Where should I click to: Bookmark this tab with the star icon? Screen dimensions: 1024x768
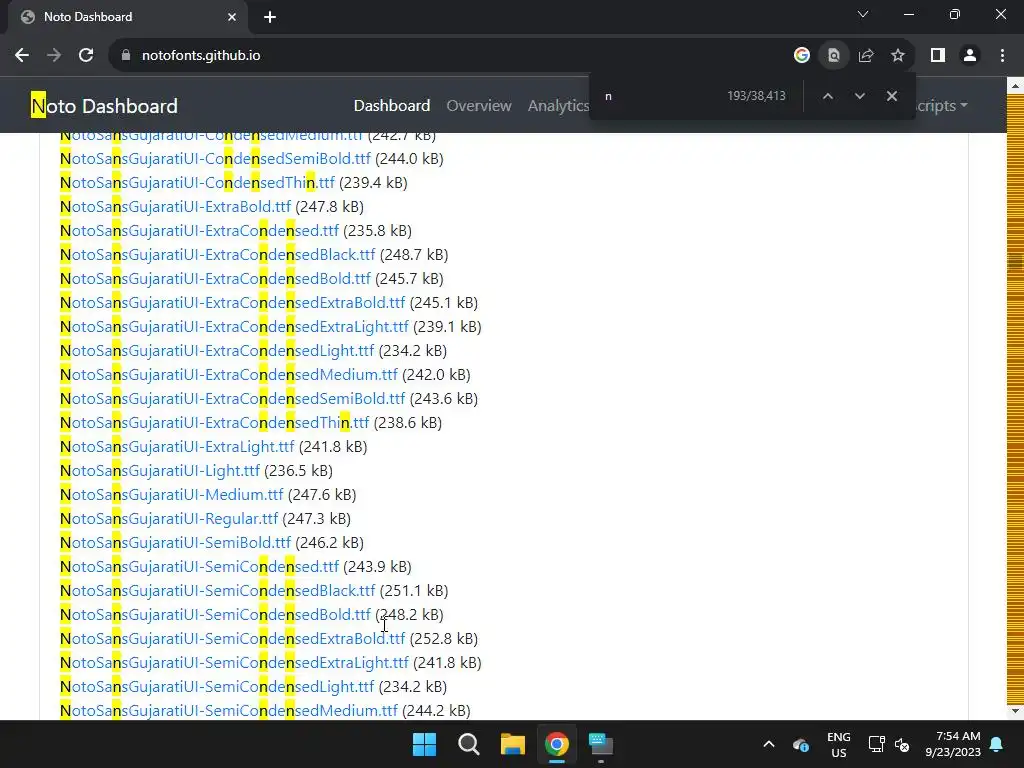coord(898,56)
